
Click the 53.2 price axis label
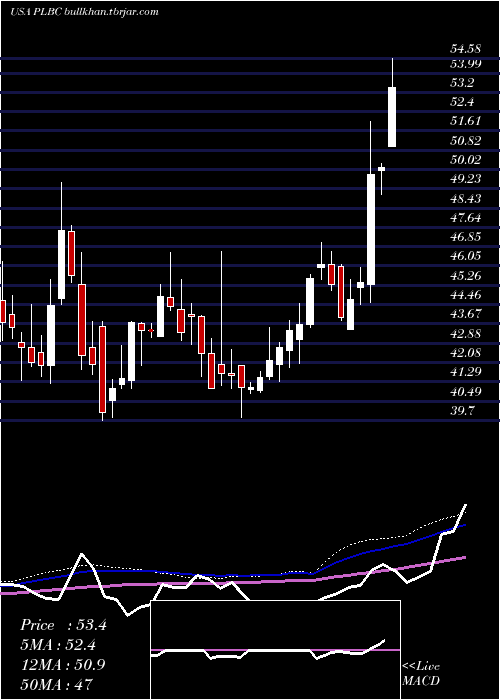point(462,83)
